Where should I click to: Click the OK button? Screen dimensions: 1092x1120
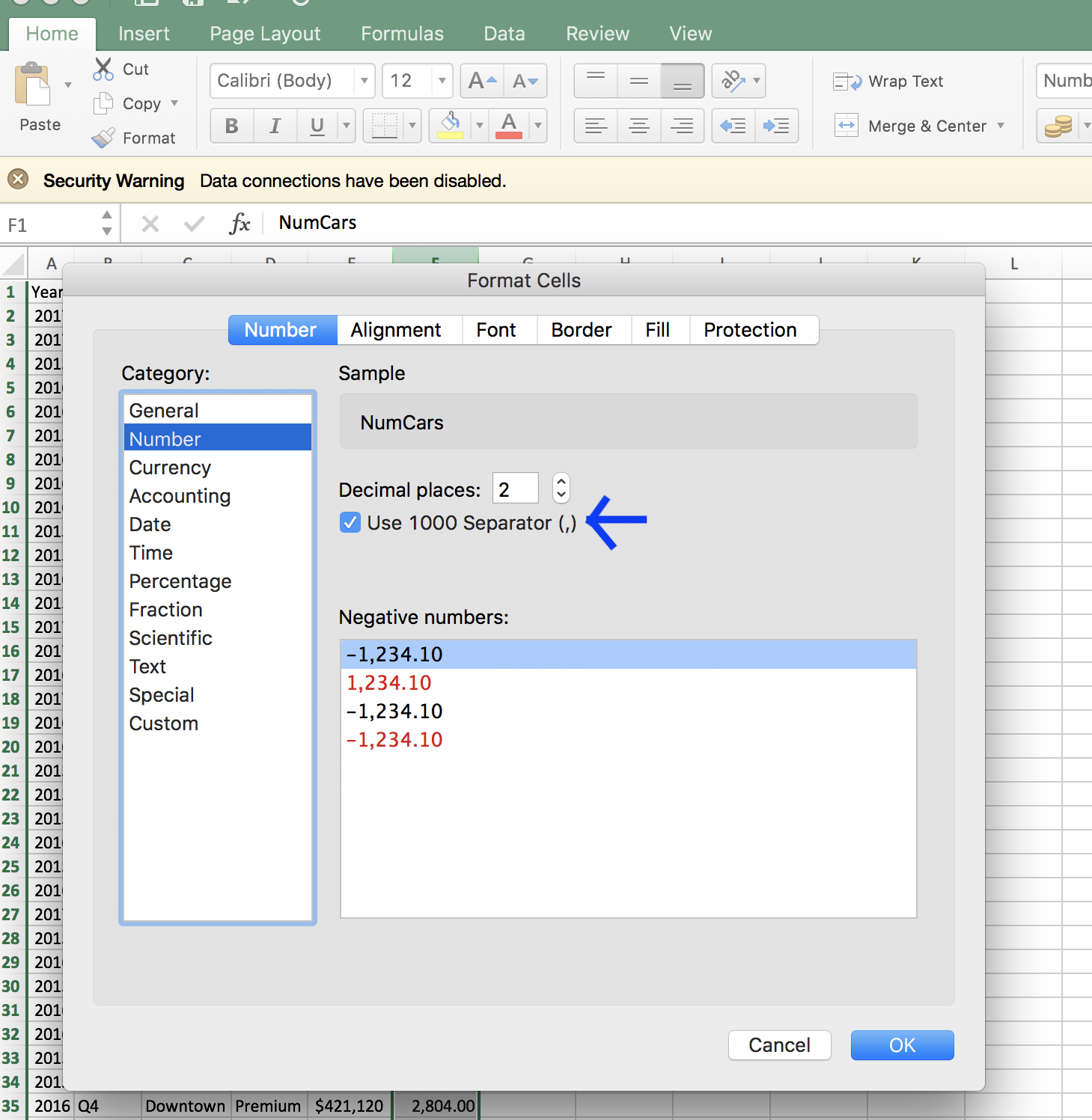pyautogui.click(x=901, y=1045)
